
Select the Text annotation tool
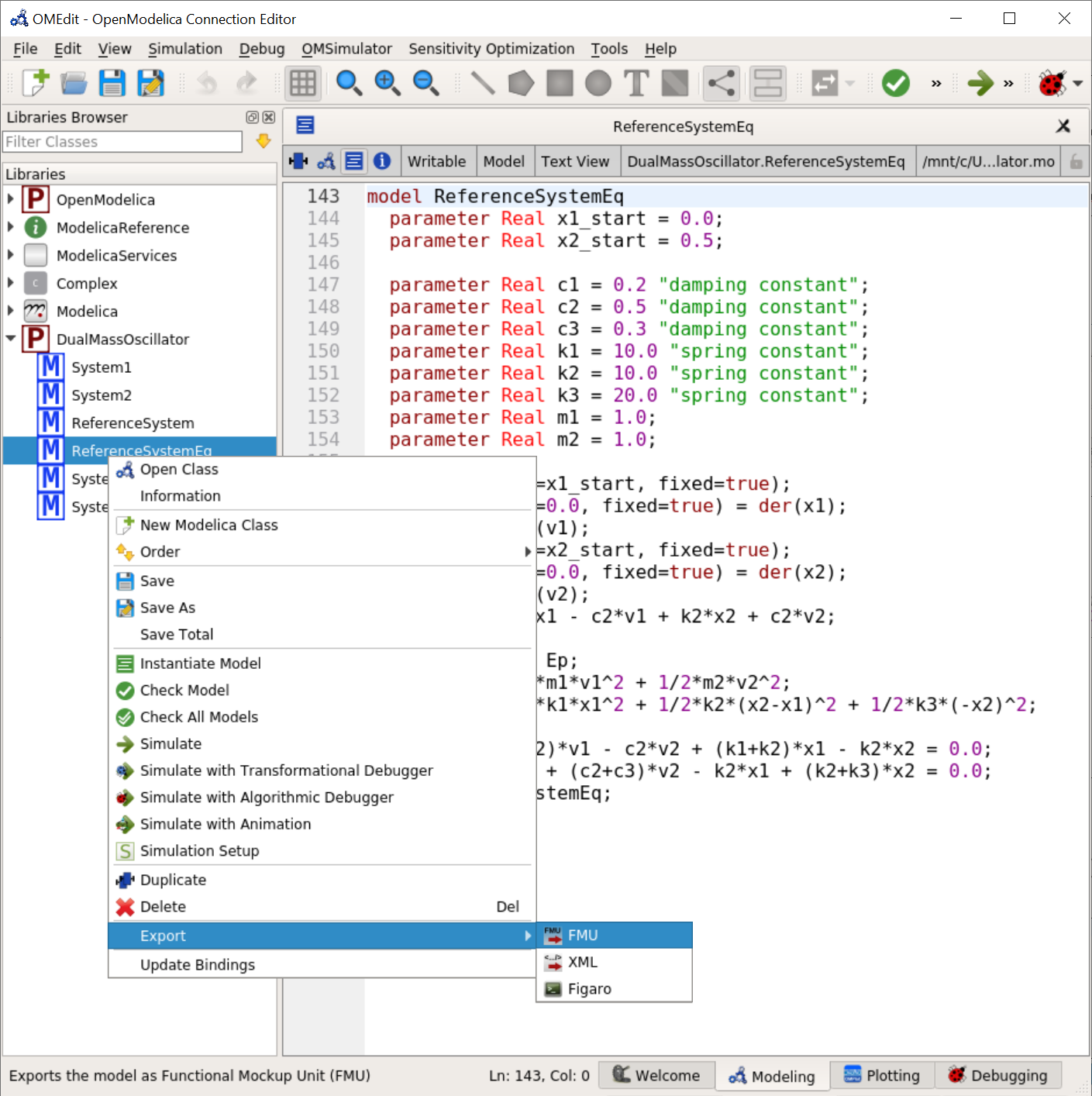tap(636, 83)
